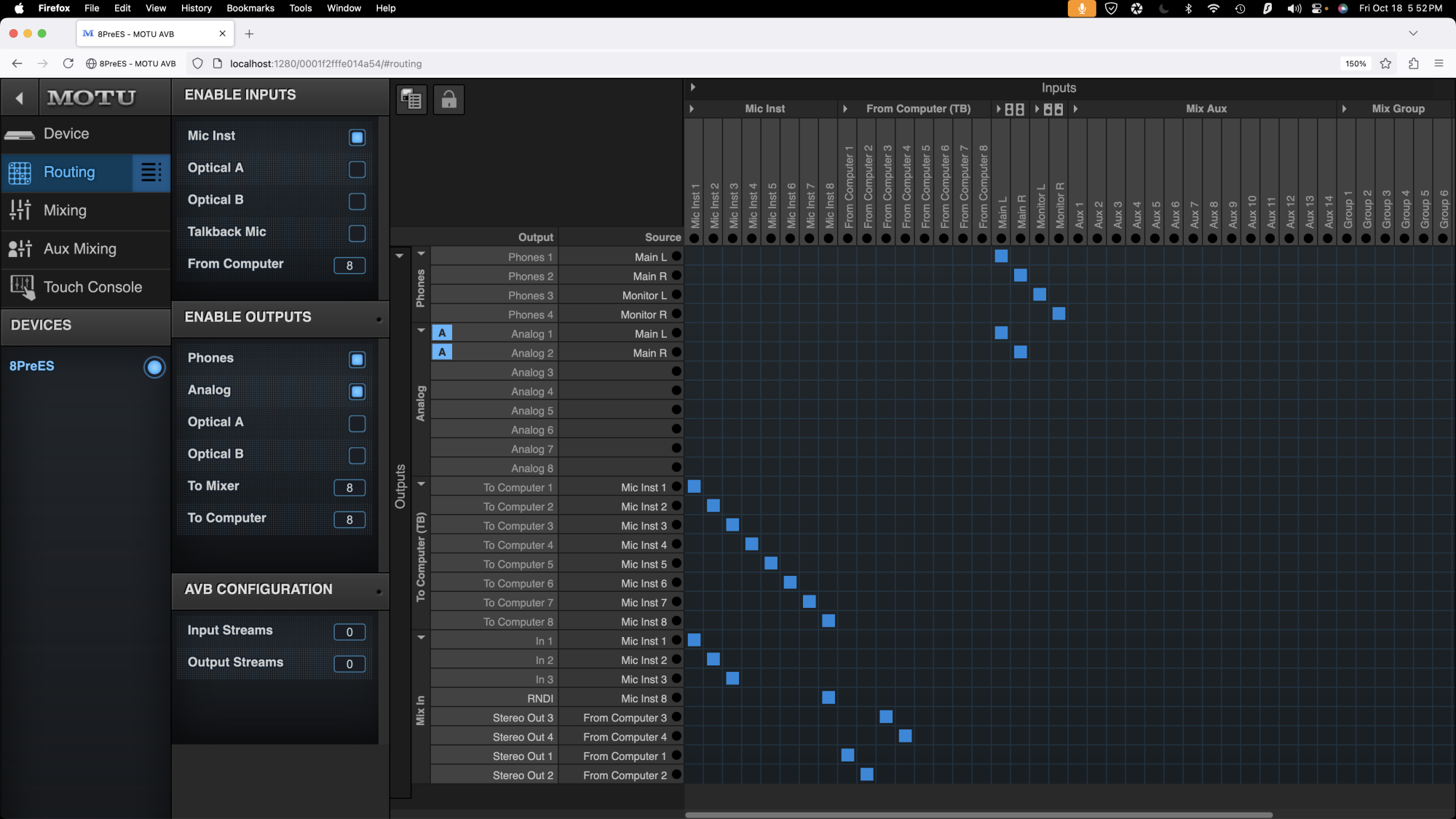Click the A badge on Analog 1
1456x819 pixels.
442,333
